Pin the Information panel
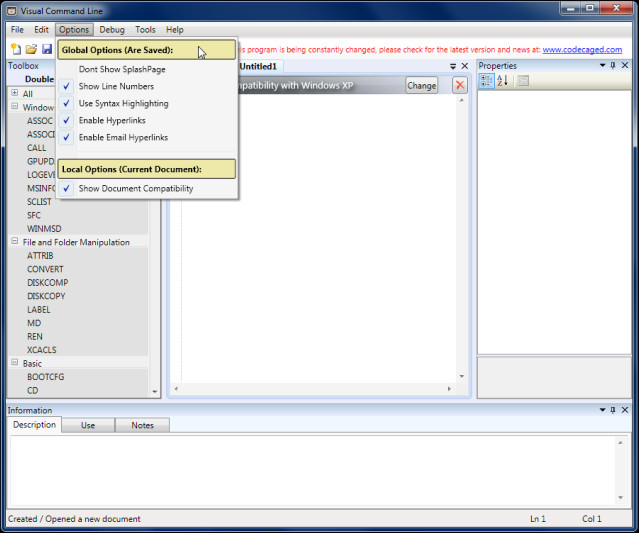The height and width of the screenshot is (533, 639). tap(613, 410)
